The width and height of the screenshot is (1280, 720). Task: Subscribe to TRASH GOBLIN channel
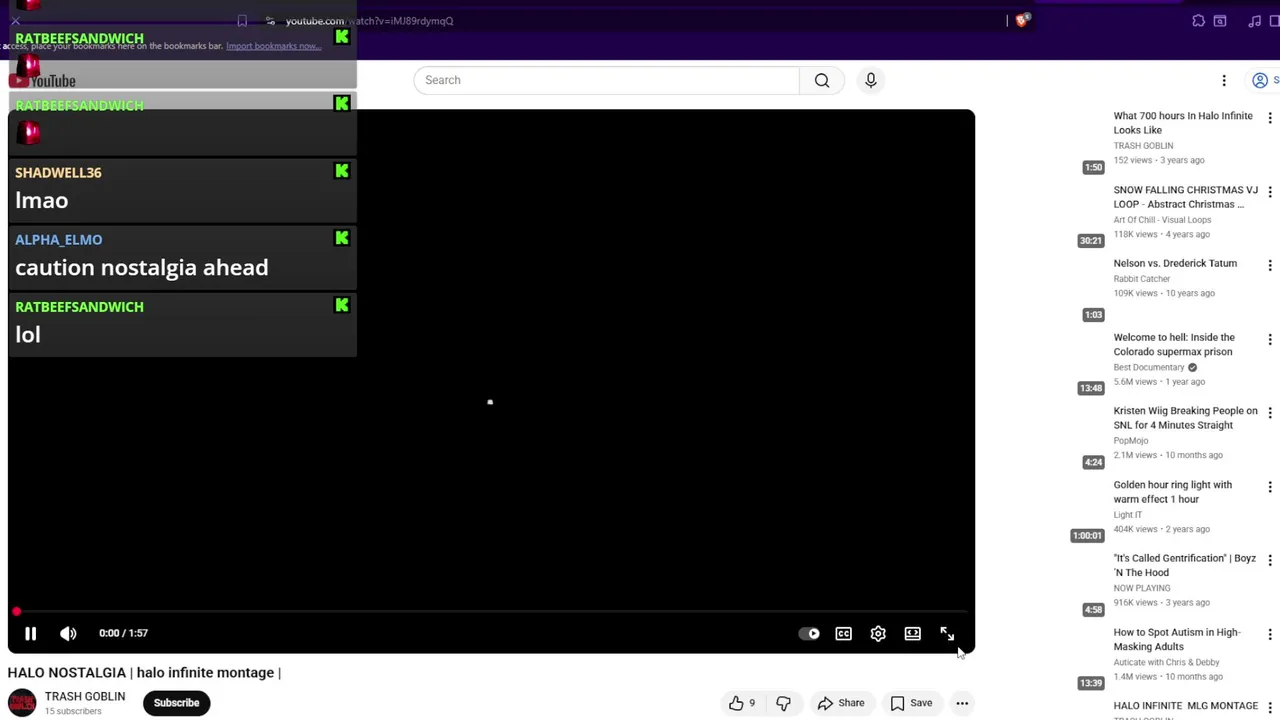[176, 703]
